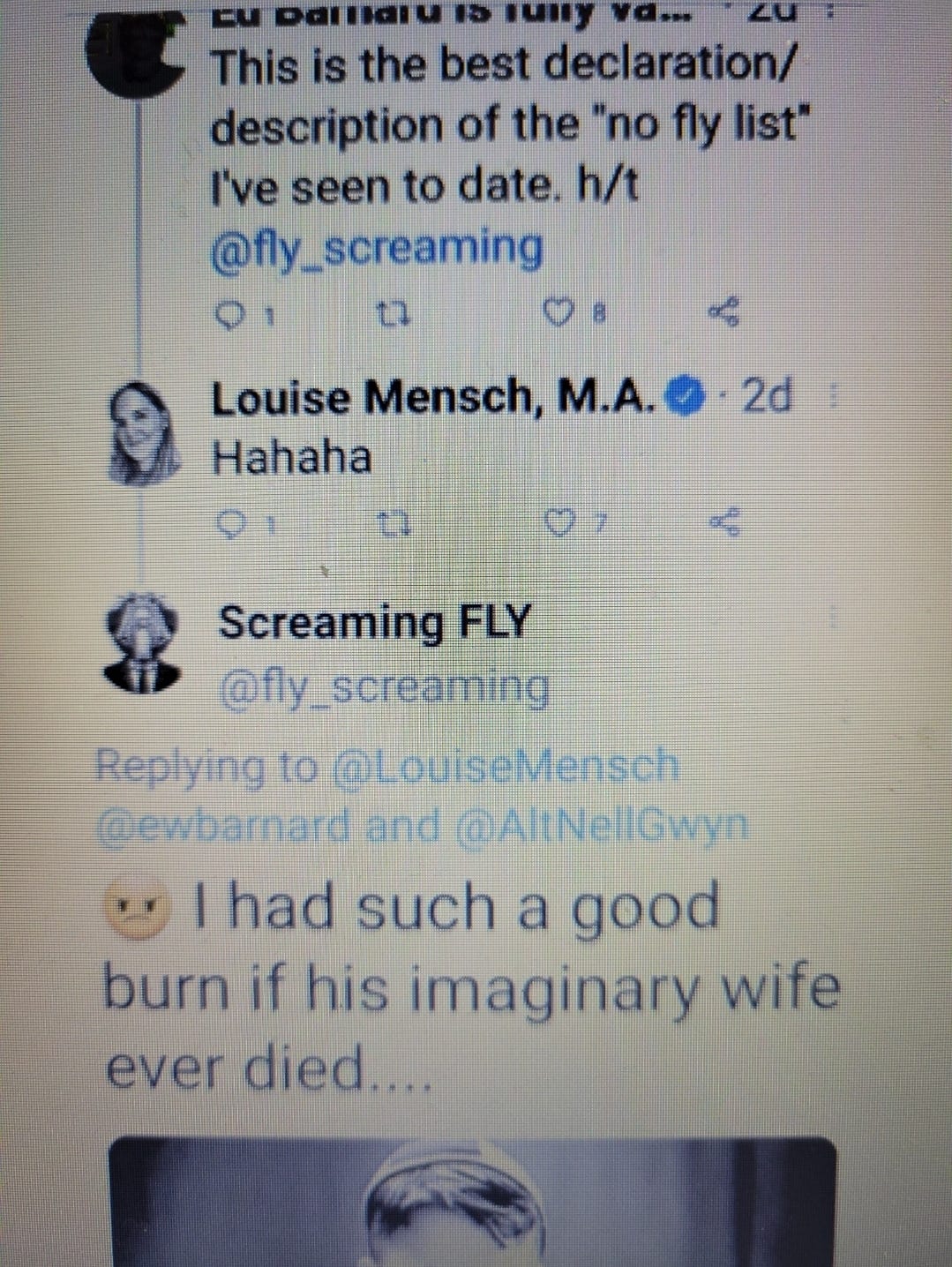Open the attached image in the tweet
This screenshot has height=1267, width=952.
click(472, 1201)
